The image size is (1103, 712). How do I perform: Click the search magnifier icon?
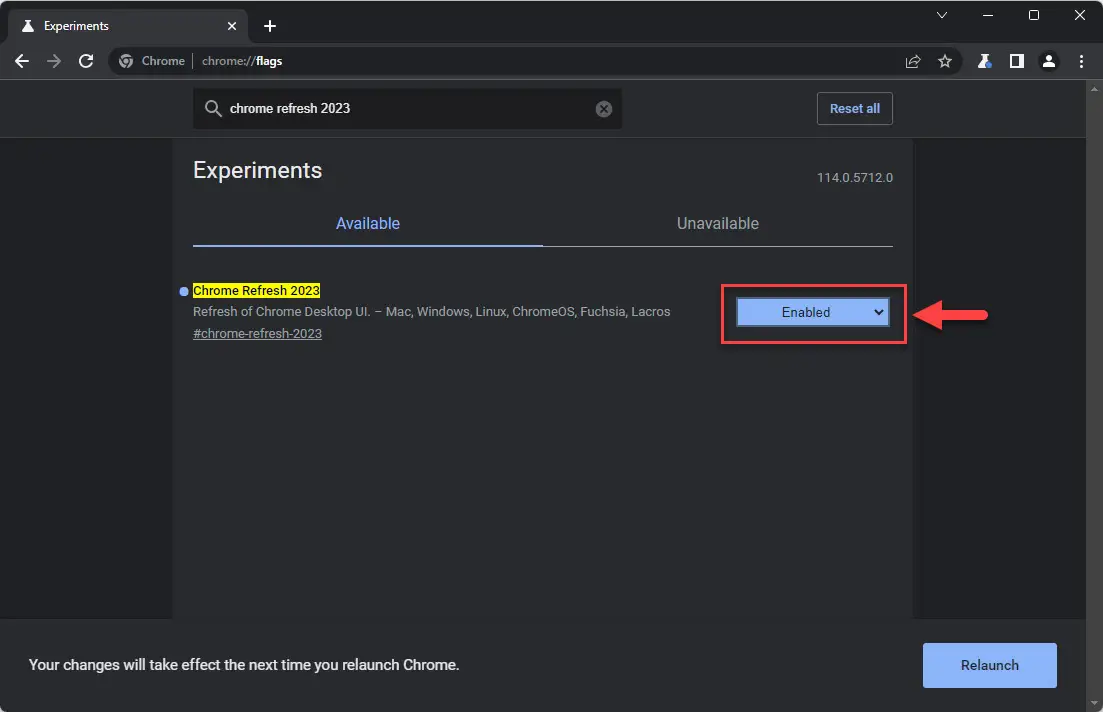click(x=212, y=108)
